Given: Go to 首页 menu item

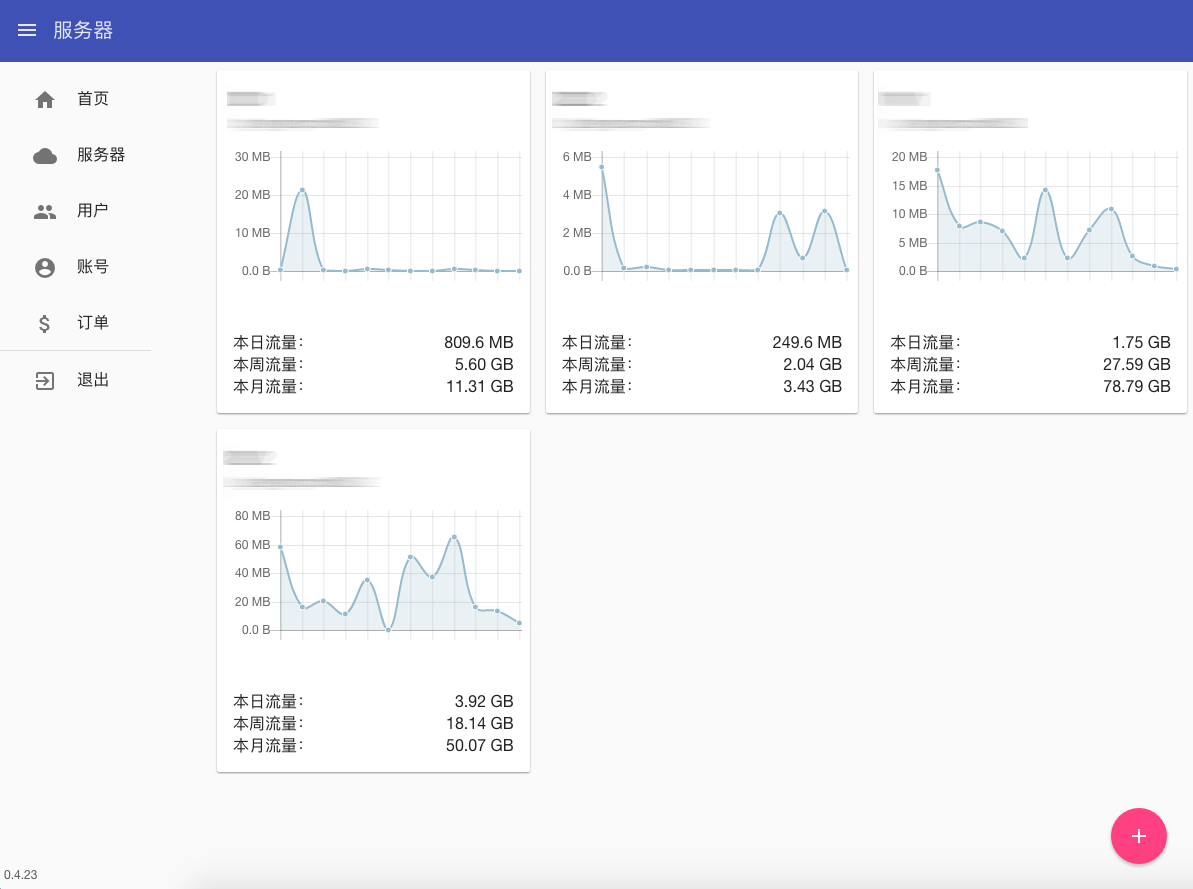Looking at the screenshot, I should (93, 99).
